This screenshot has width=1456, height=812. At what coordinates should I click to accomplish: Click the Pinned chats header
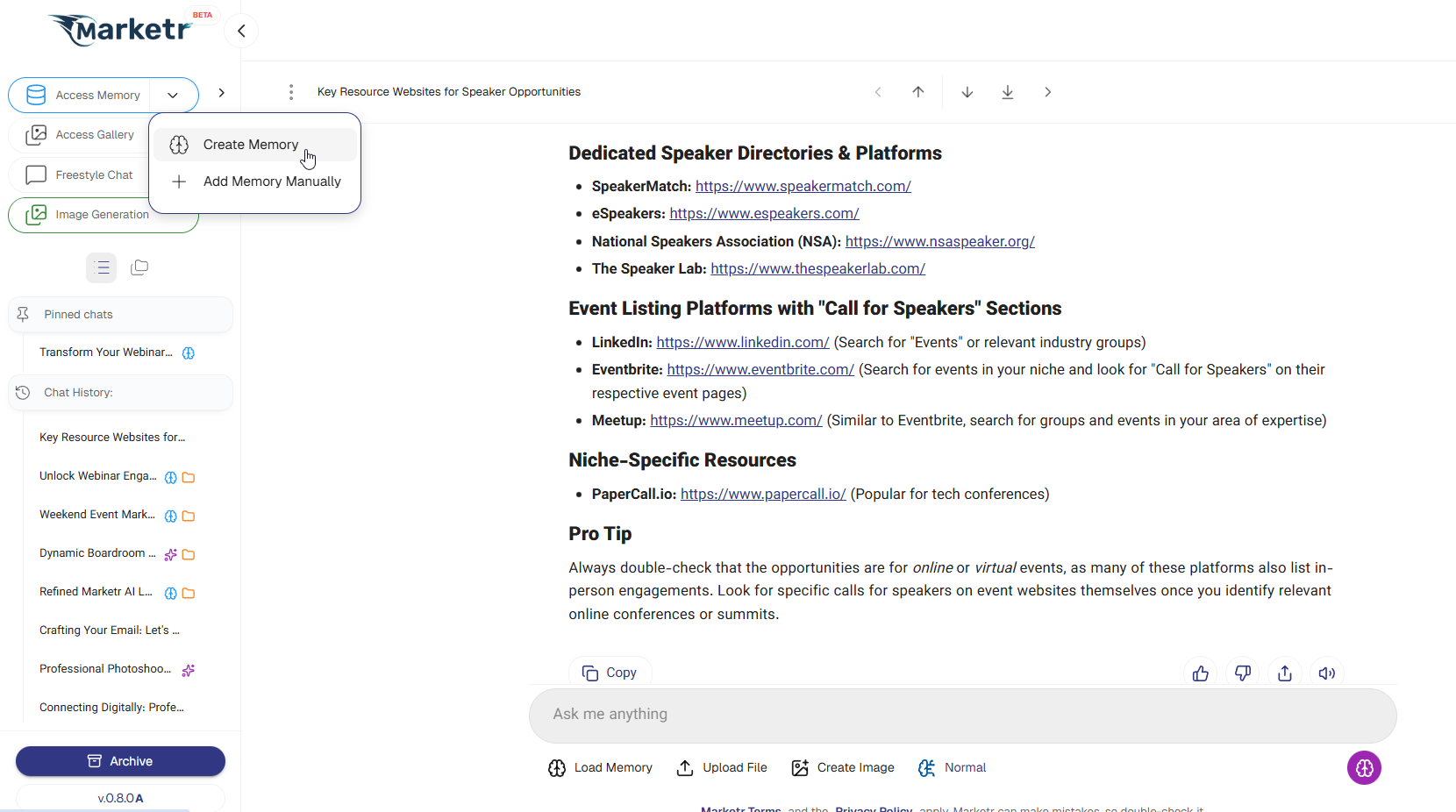(x=121, y=314)
